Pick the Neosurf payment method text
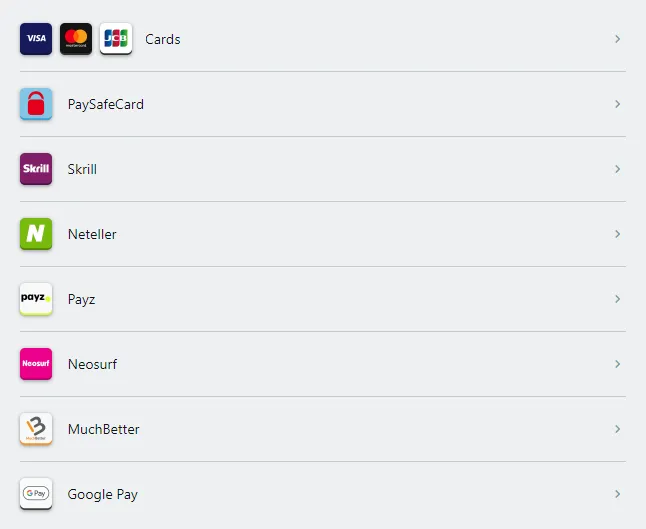 pyautogui.click(x=92, y=365)
